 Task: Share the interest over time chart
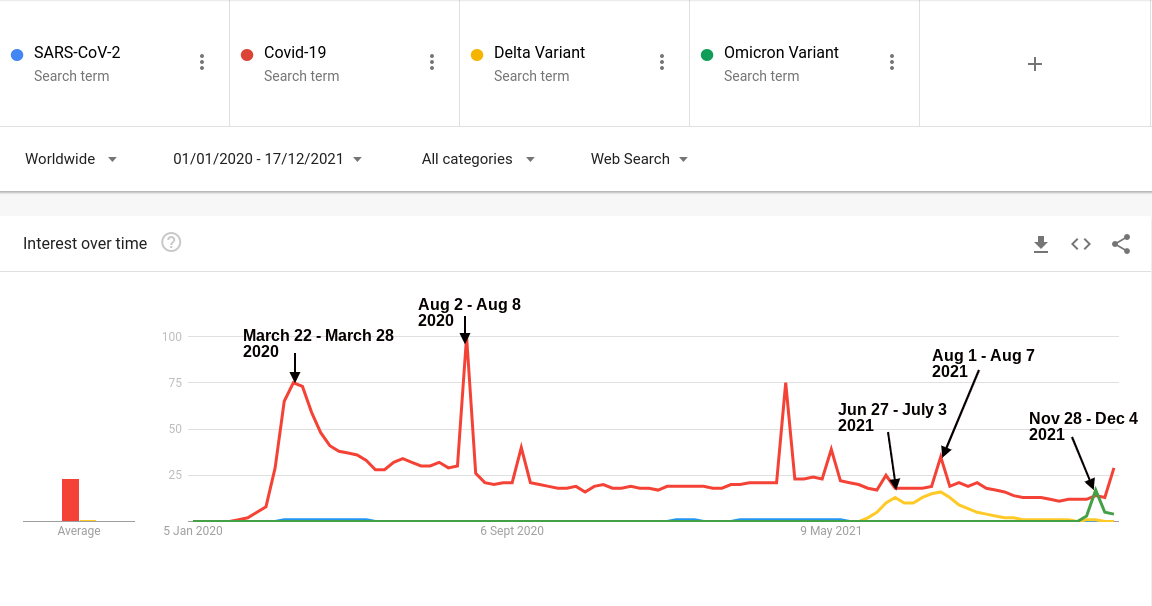point(1121,244)
